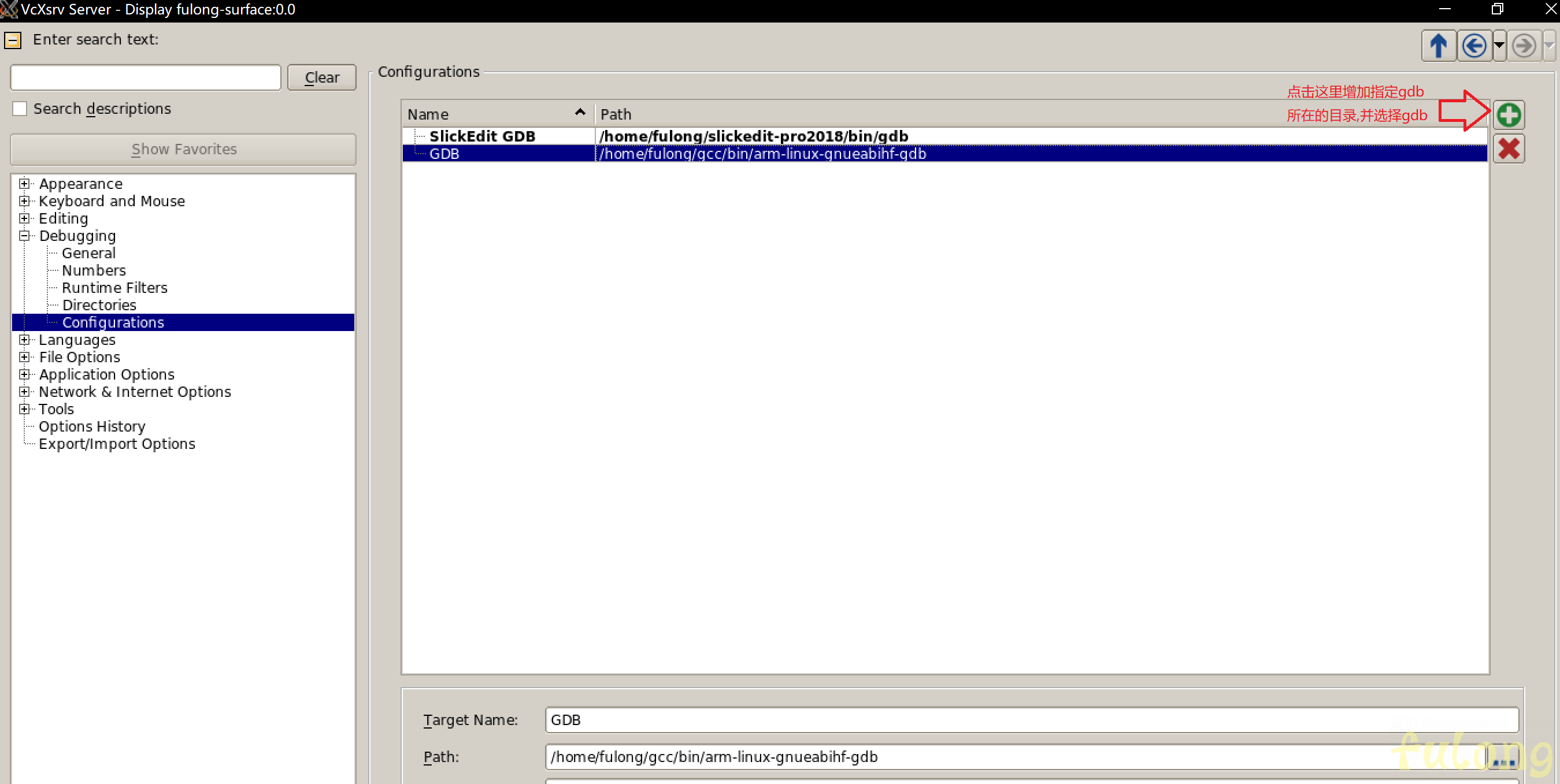This screenshot has height=784, width=1560.
Task: Open Export/Import Options item
Action: tap(117, 444)
